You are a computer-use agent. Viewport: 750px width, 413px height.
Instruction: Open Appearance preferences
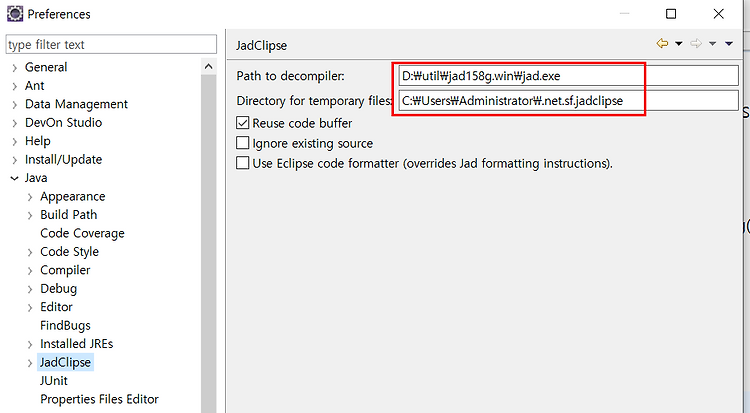tap(73, 196)
